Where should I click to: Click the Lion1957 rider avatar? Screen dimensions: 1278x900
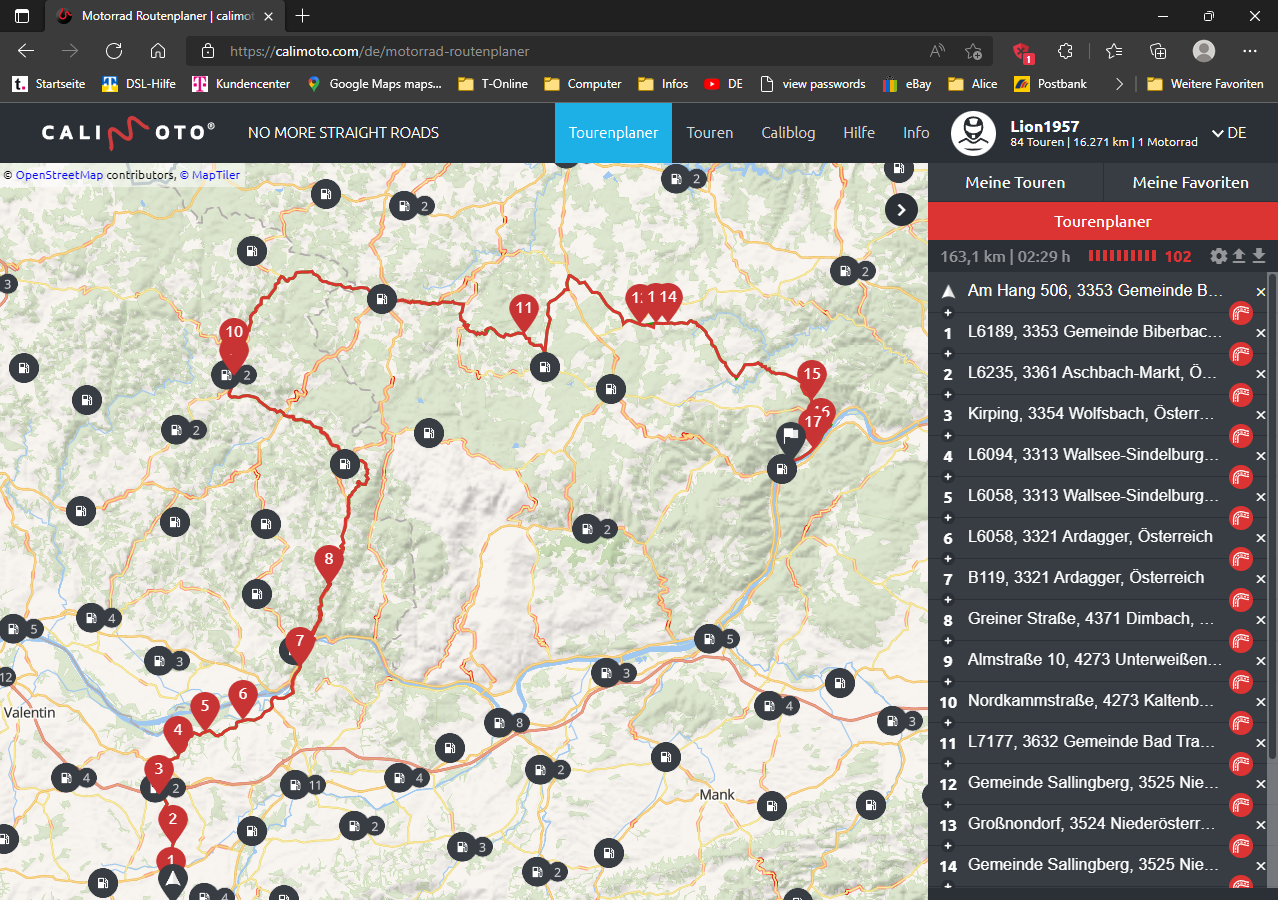[972, 134]
